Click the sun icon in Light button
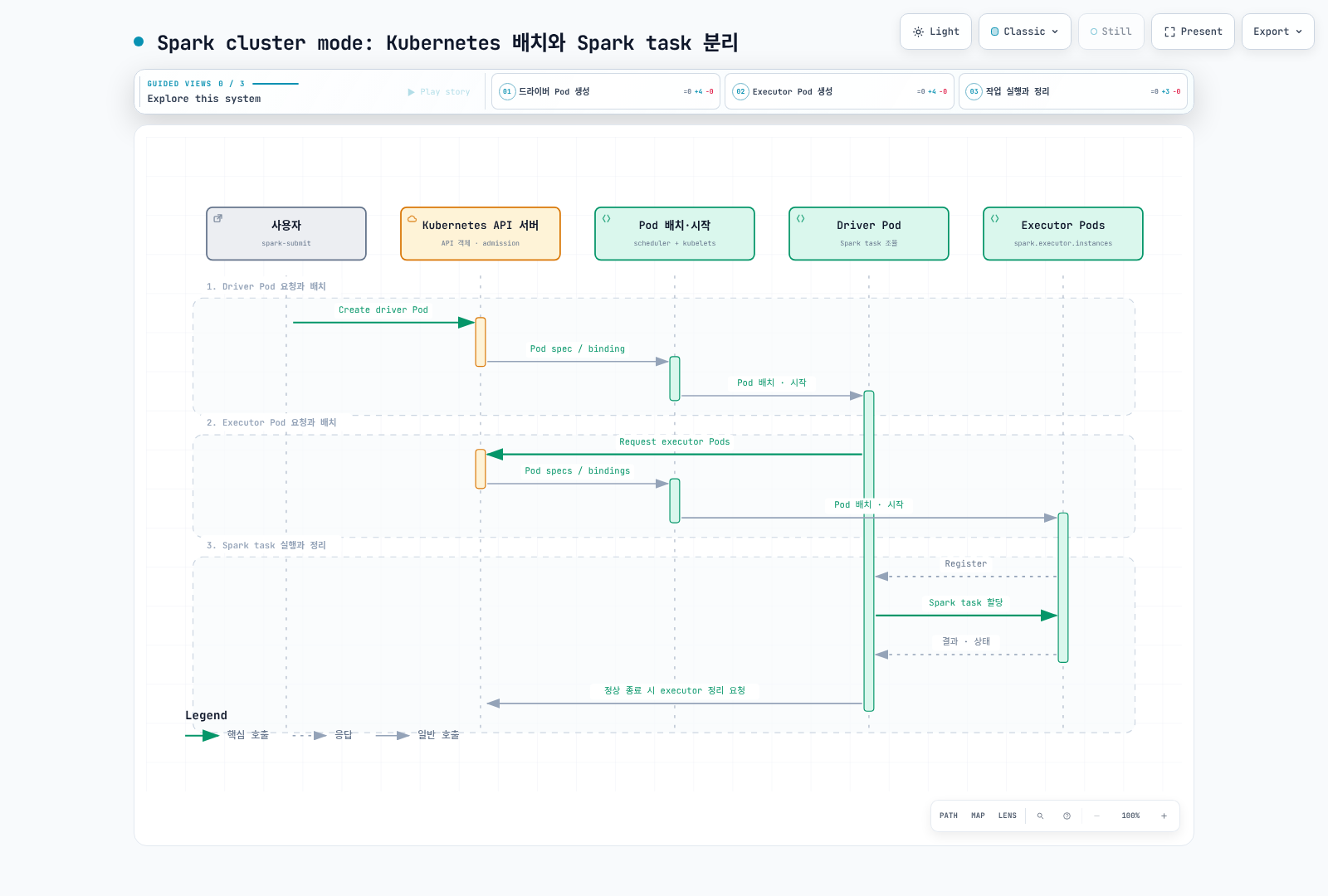This screenshot has width=1328, height=896. (x=918, y=32)
